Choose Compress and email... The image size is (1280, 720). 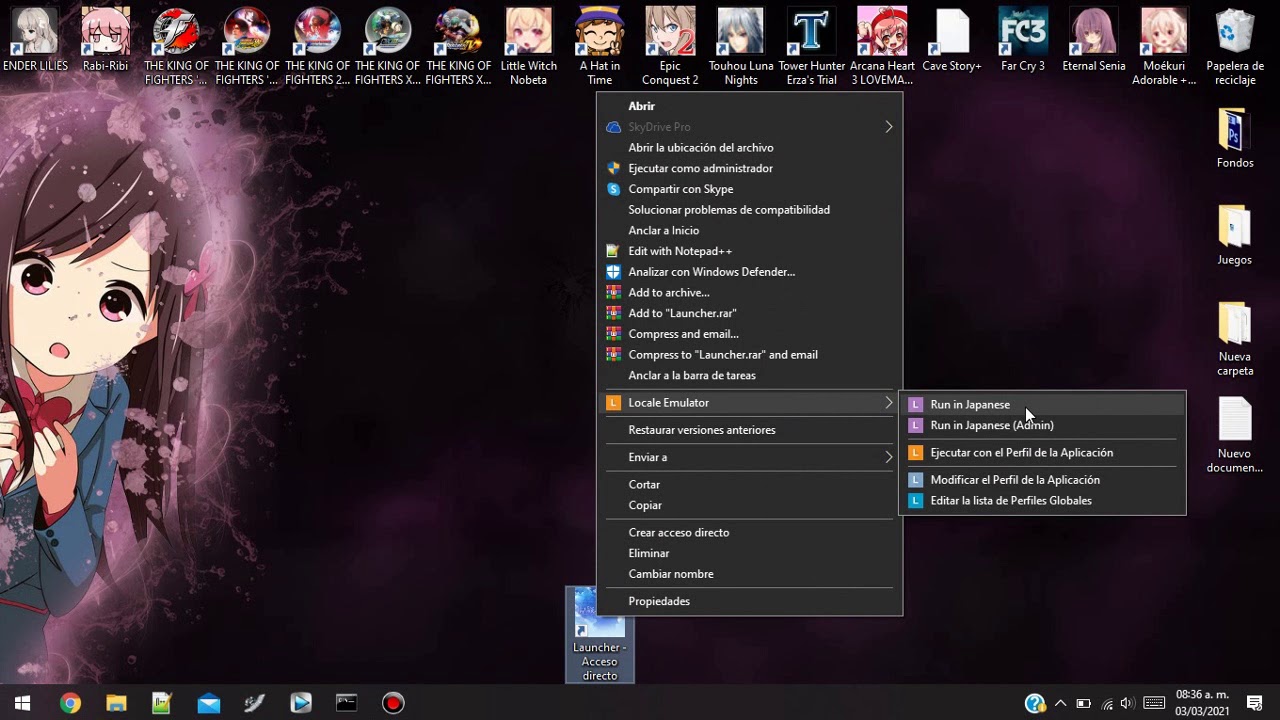pos(749,334)
